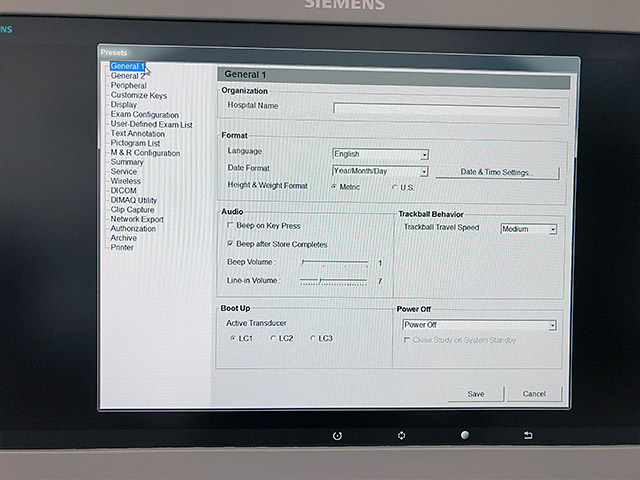640x480 pixels.
Task: Open Peripheral settings
Action: (129, 85)
